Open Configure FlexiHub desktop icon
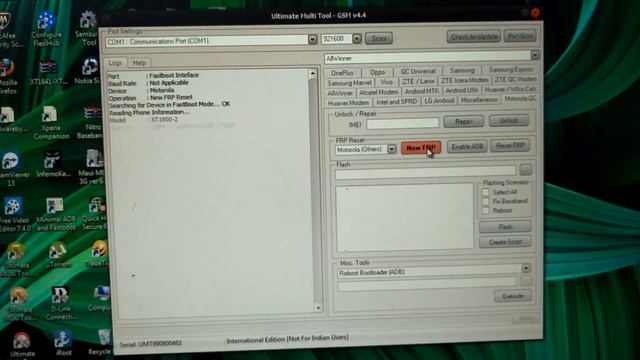 [46, 29]
